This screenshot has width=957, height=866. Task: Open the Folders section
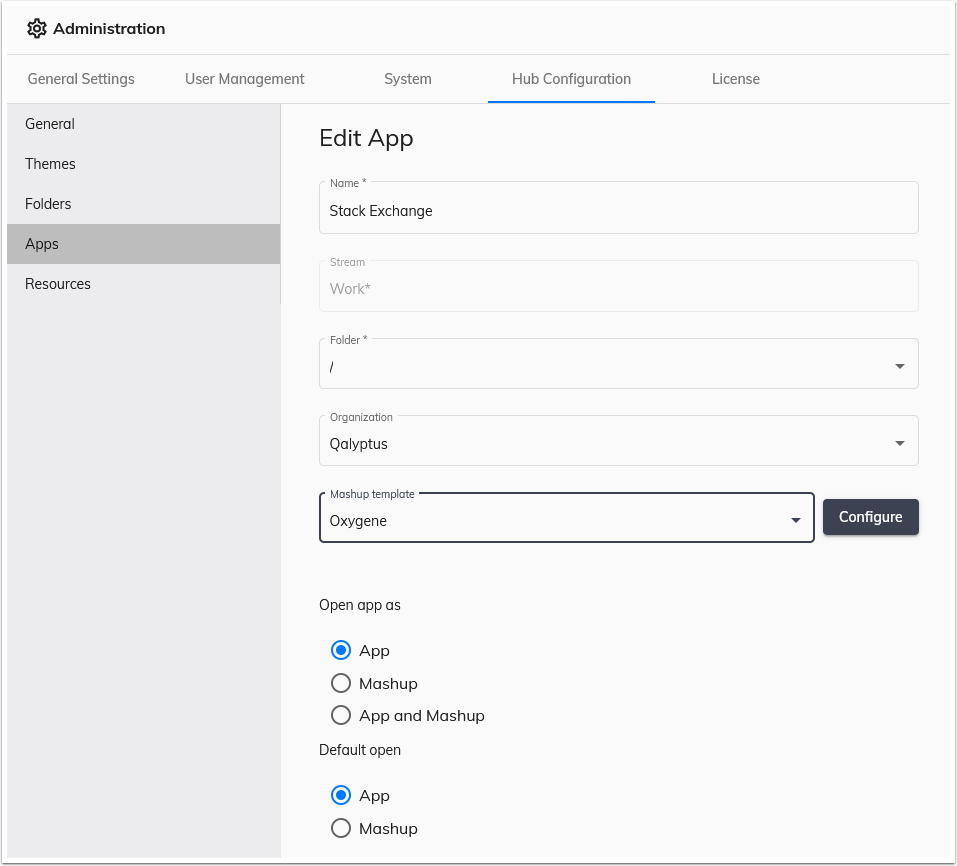click(48, 203)
